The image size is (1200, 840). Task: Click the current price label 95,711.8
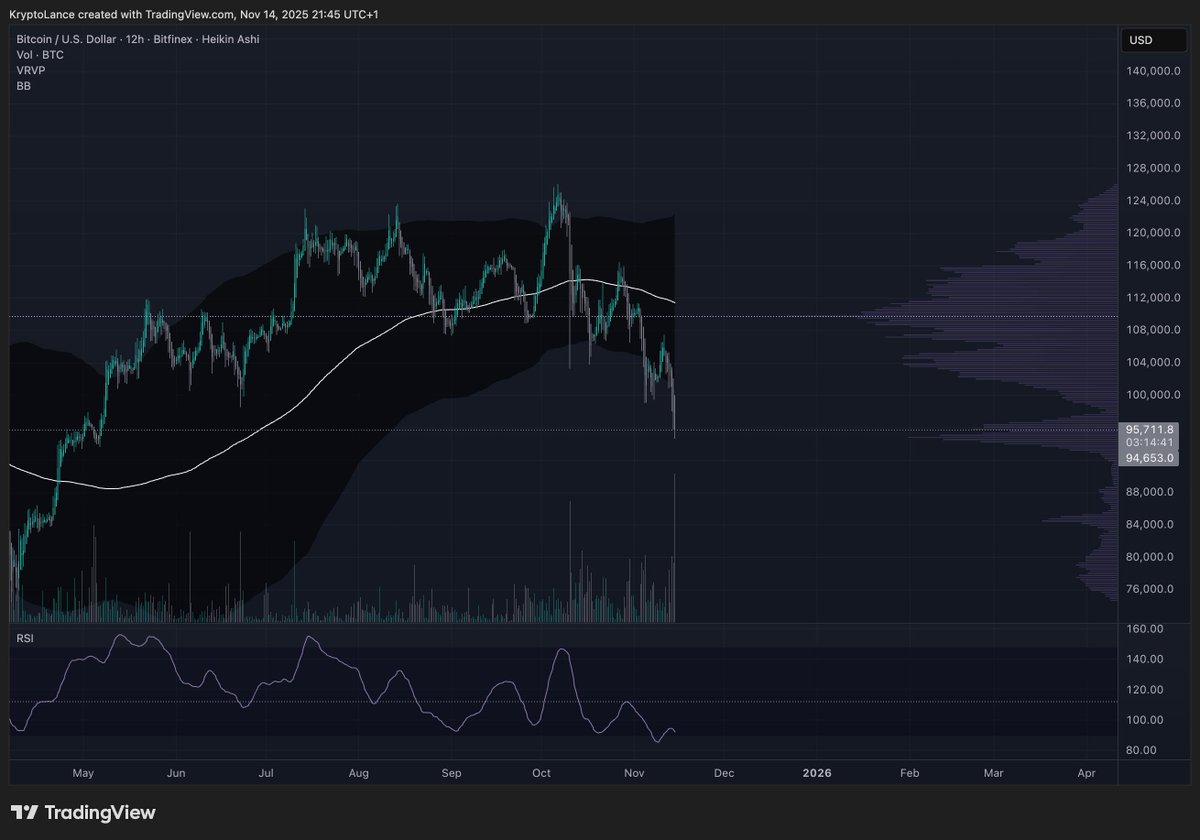(1149, 429)
